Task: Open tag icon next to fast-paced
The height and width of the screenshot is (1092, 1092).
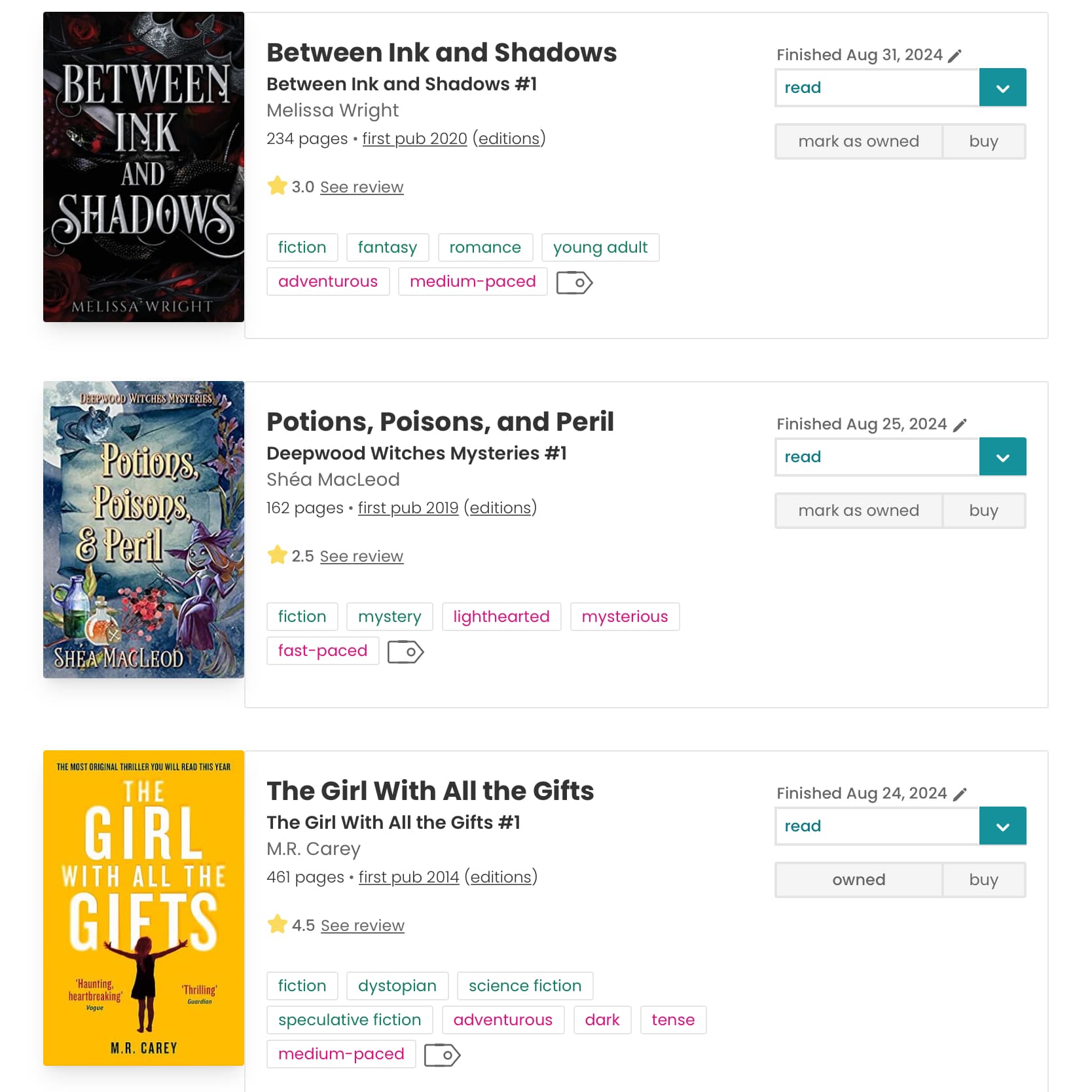Action: (x=405, y=652)
